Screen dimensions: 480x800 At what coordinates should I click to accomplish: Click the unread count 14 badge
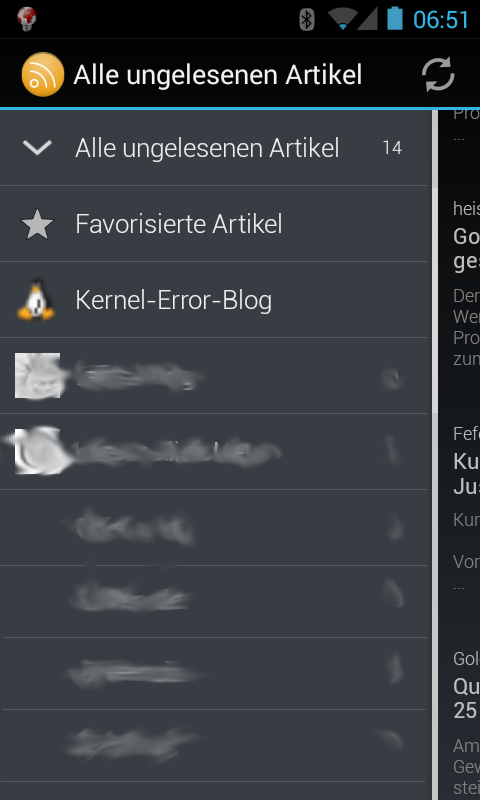[392, 148]
